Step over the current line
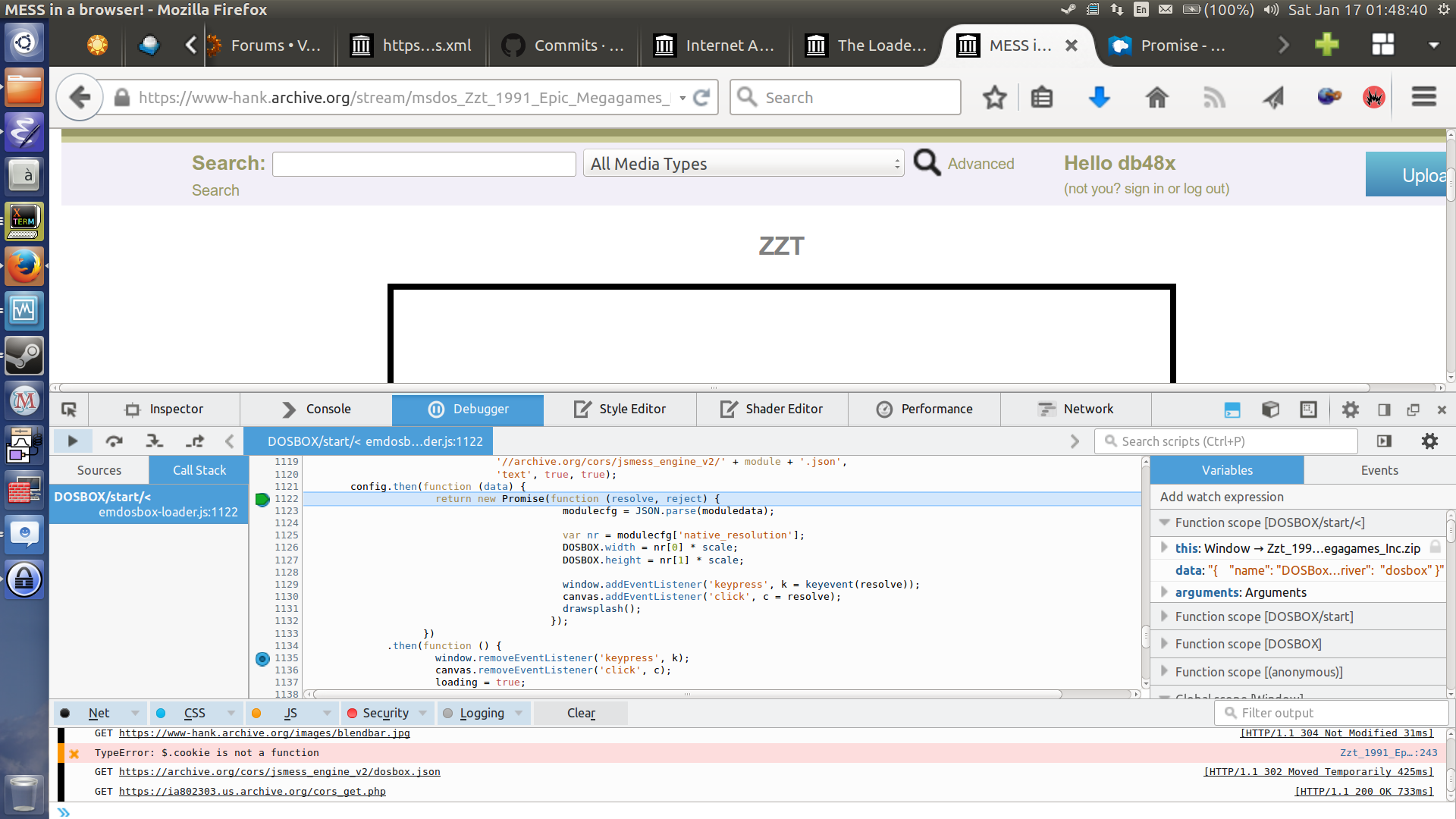 click(x=114, y=441)
